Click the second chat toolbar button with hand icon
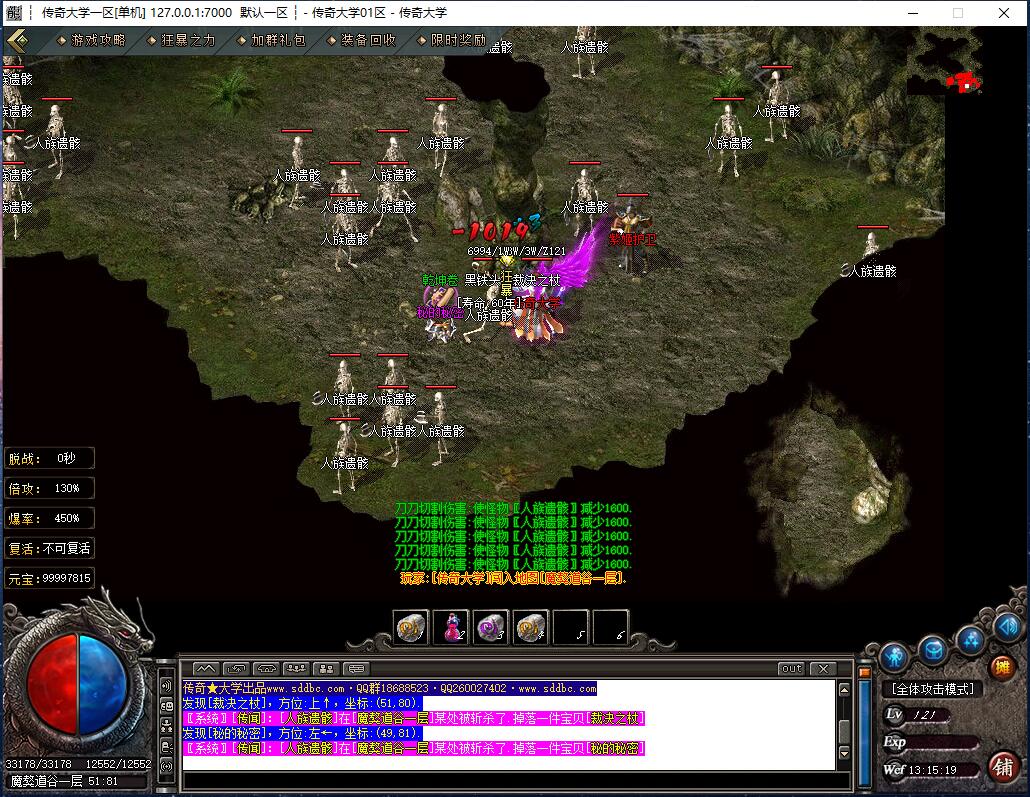Image resolution: width=1030 pixels, height=797 pixels. pyautogui.click(x=236, y=668)
